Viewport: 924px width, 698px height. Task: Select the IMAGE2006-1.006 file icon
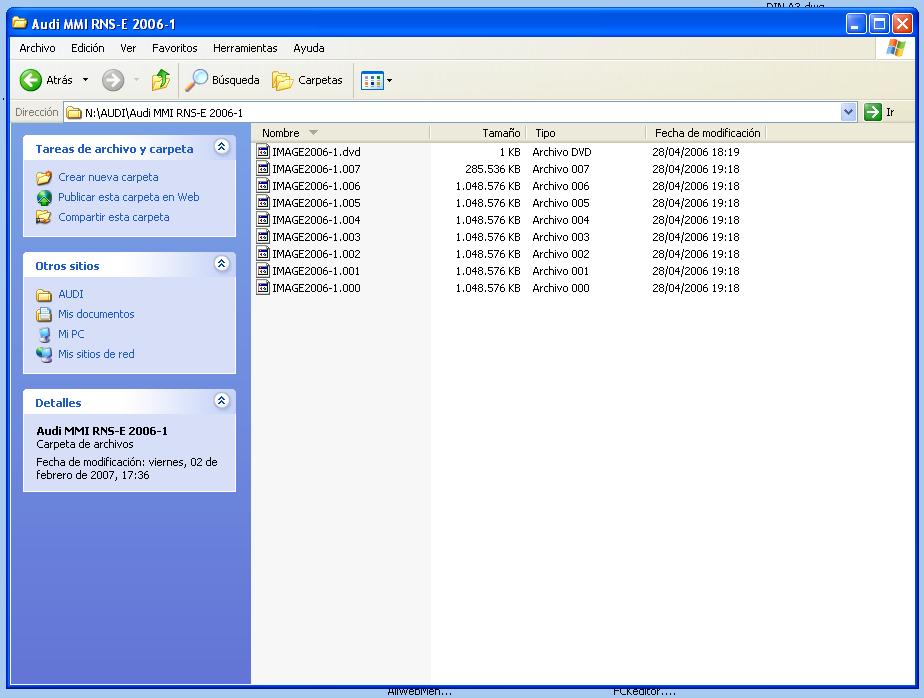[x=263, y=186]
